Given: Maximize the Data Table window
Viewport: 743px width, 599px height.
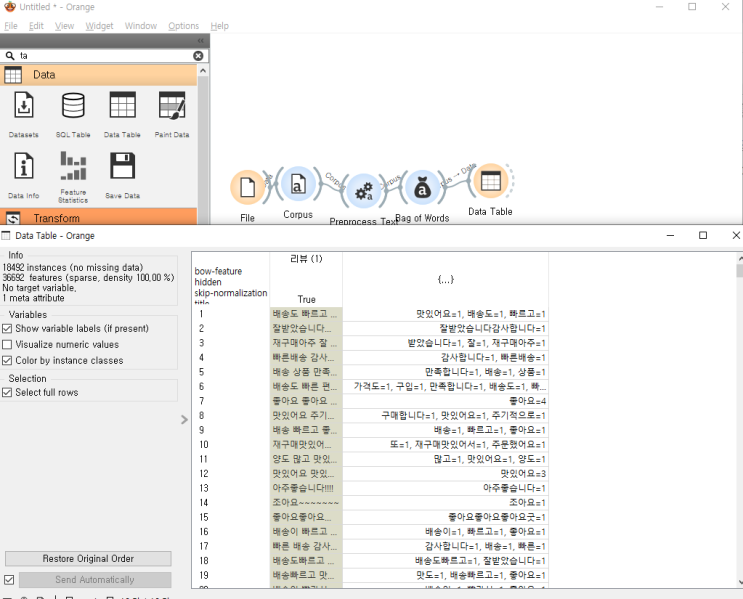Looking at the screenshot, I should [703, 236].
